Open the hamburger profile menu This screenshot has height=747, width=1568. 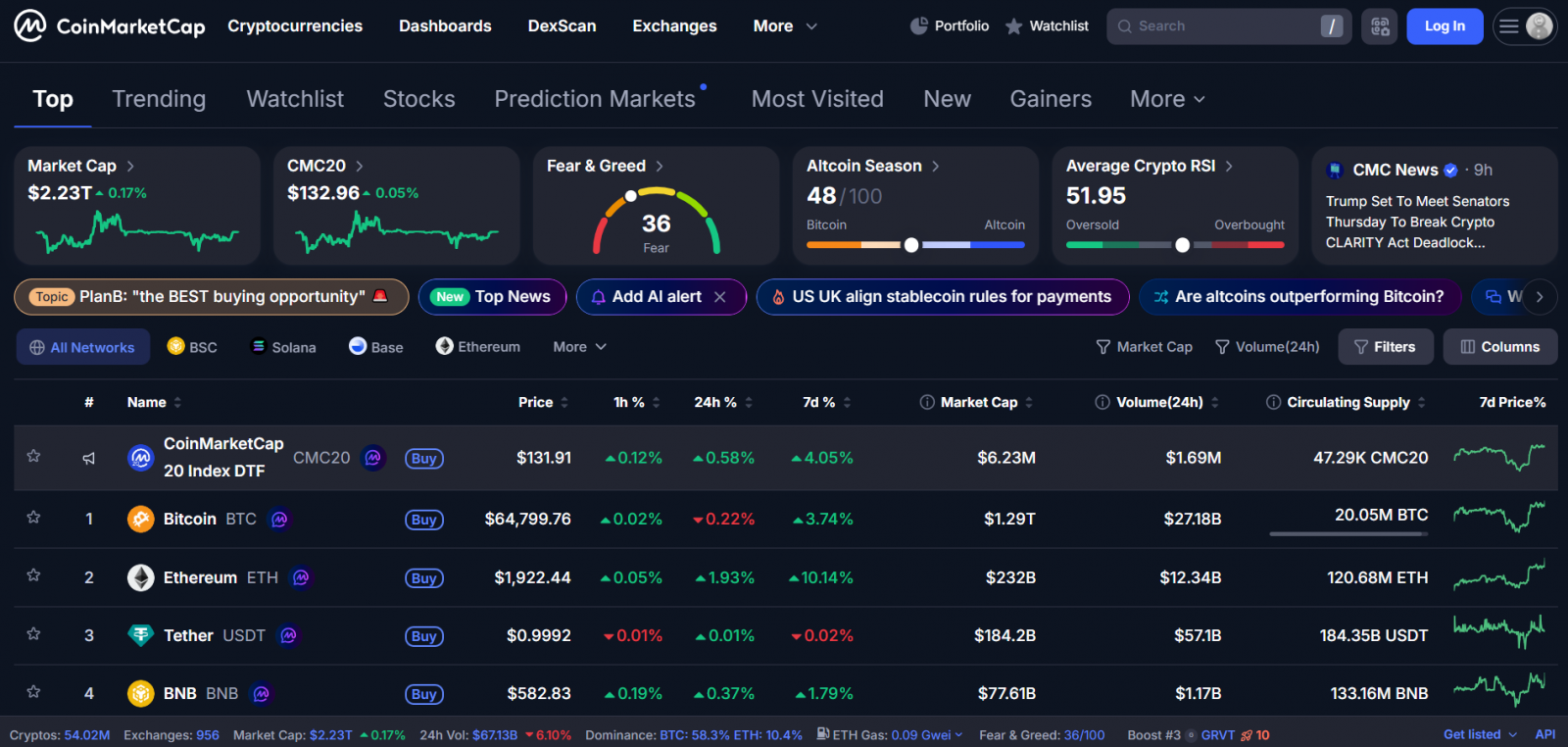tap(1525, 26)
